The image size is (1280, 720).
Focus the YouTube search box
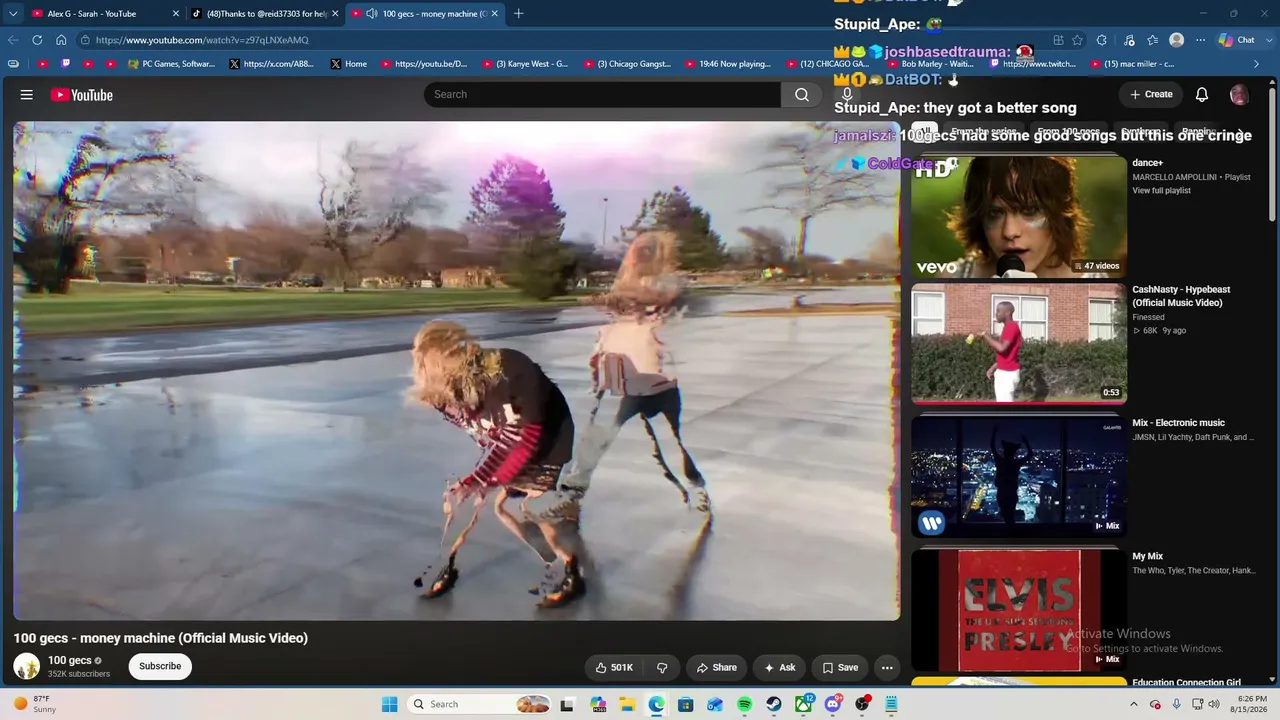pos(602,94)
